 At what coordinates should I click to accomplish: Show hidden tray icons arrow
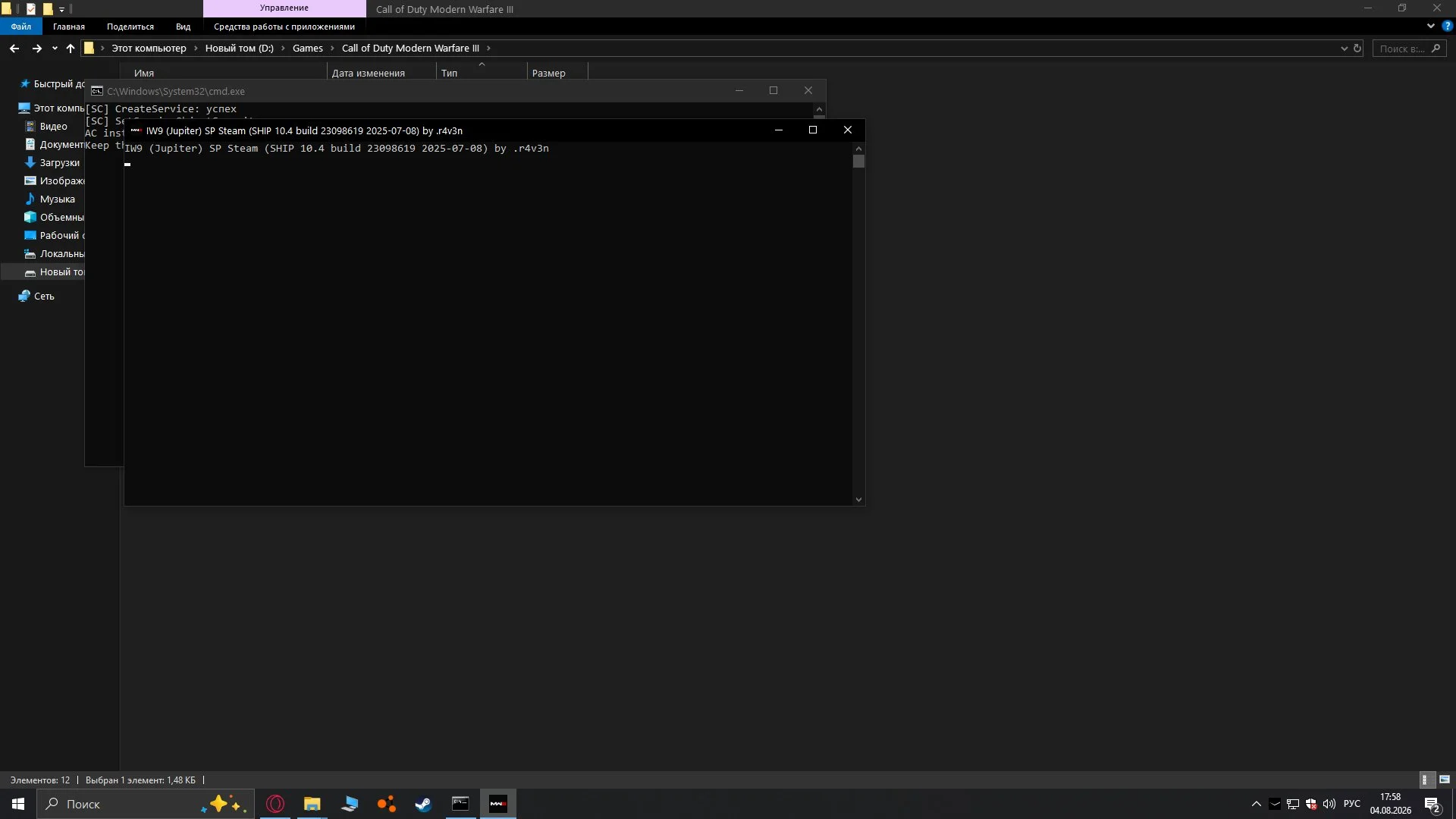[x=1257, y=804]
